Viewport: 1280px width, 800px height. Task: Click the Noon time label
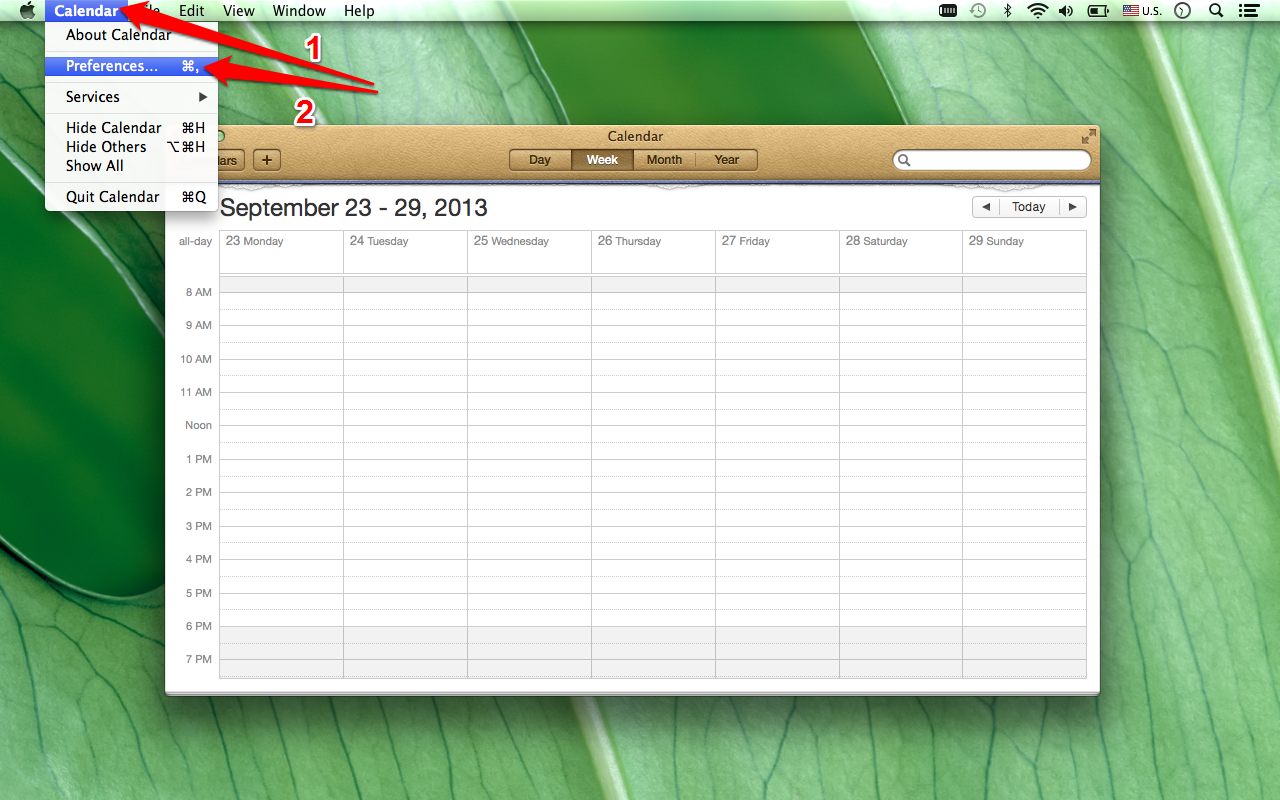click(x=199, y=425)
